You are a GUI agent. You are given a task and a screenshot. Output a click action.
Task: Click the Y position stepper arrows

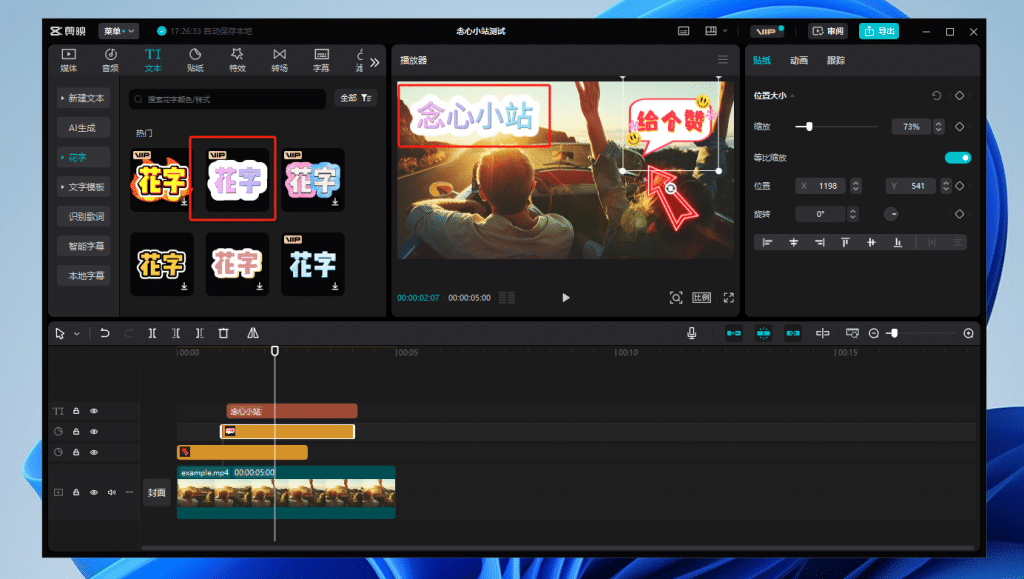(946, 186)
